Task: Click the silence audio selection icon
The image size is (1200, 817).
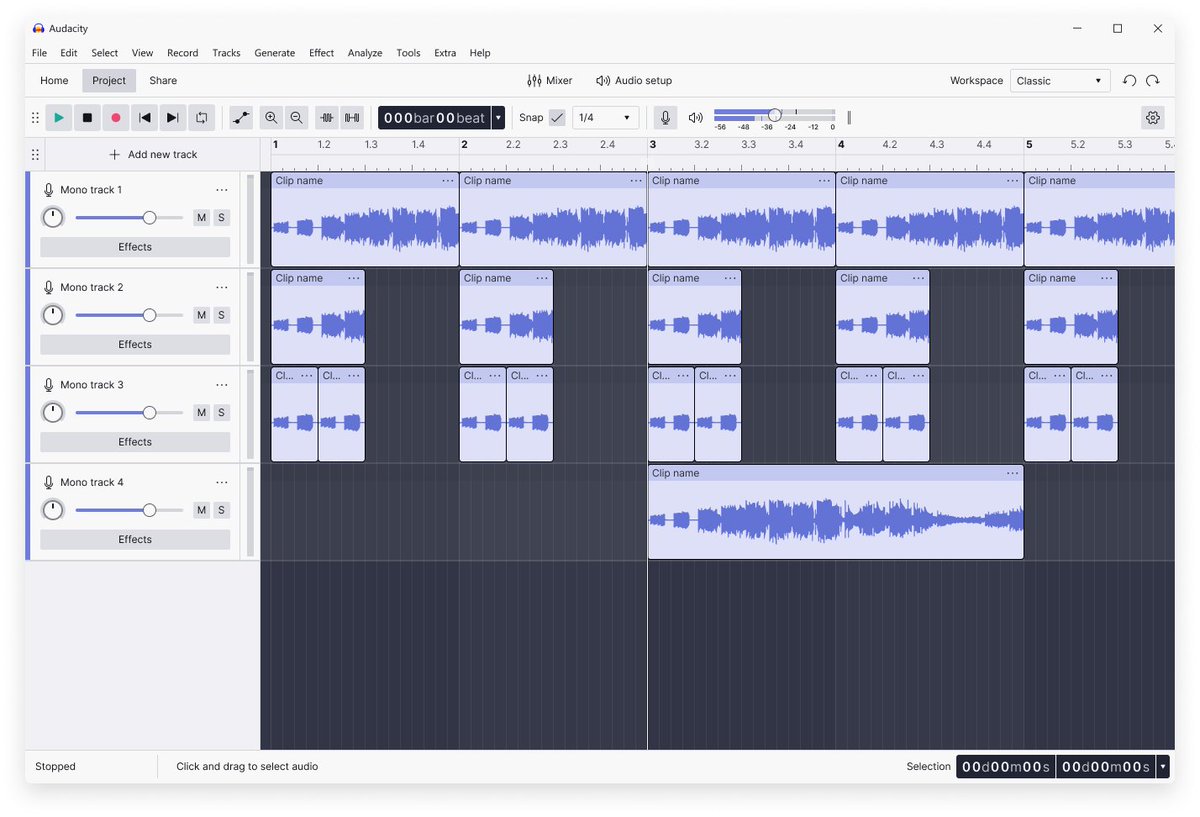Action: point(352,118)
